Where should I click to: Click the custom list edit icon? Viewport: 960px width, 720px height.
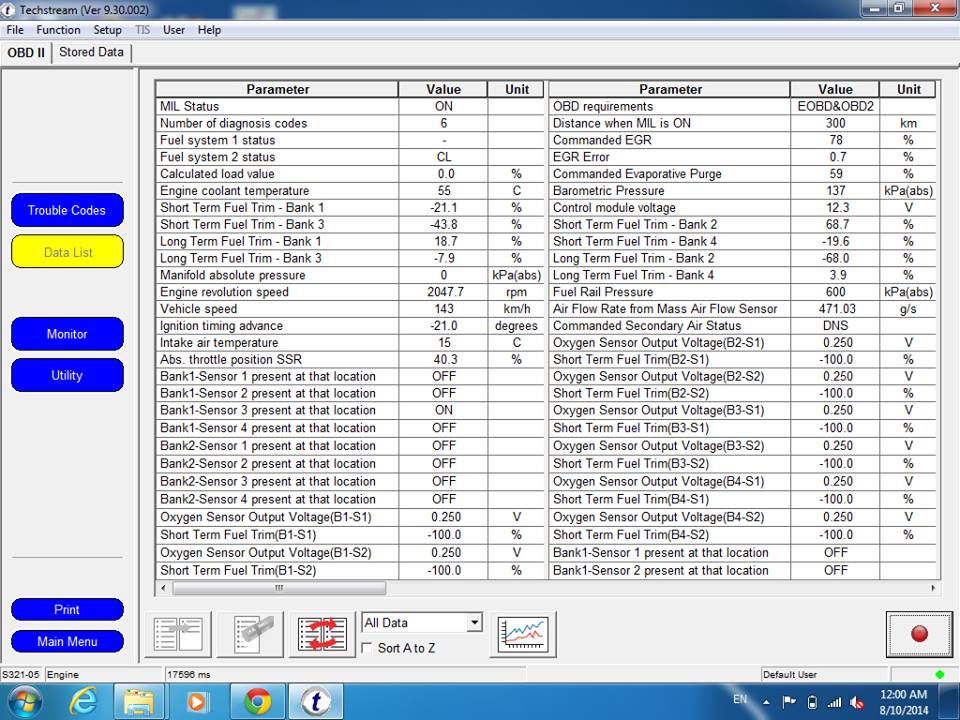(x=251, y=634)
